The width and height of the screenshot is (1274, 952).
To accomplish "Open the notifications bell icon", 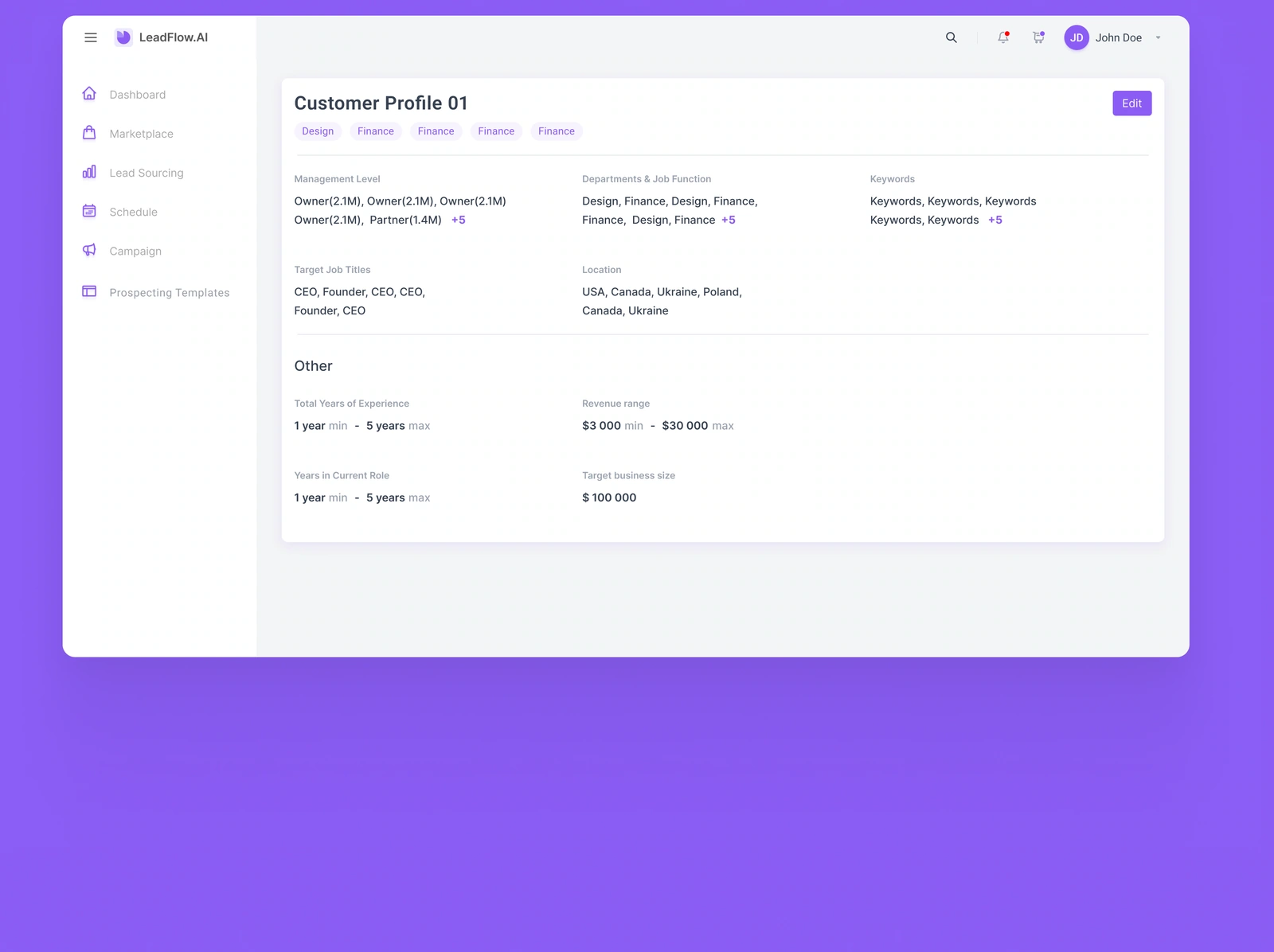I will pyautogui.click(x=1003, y=37).
